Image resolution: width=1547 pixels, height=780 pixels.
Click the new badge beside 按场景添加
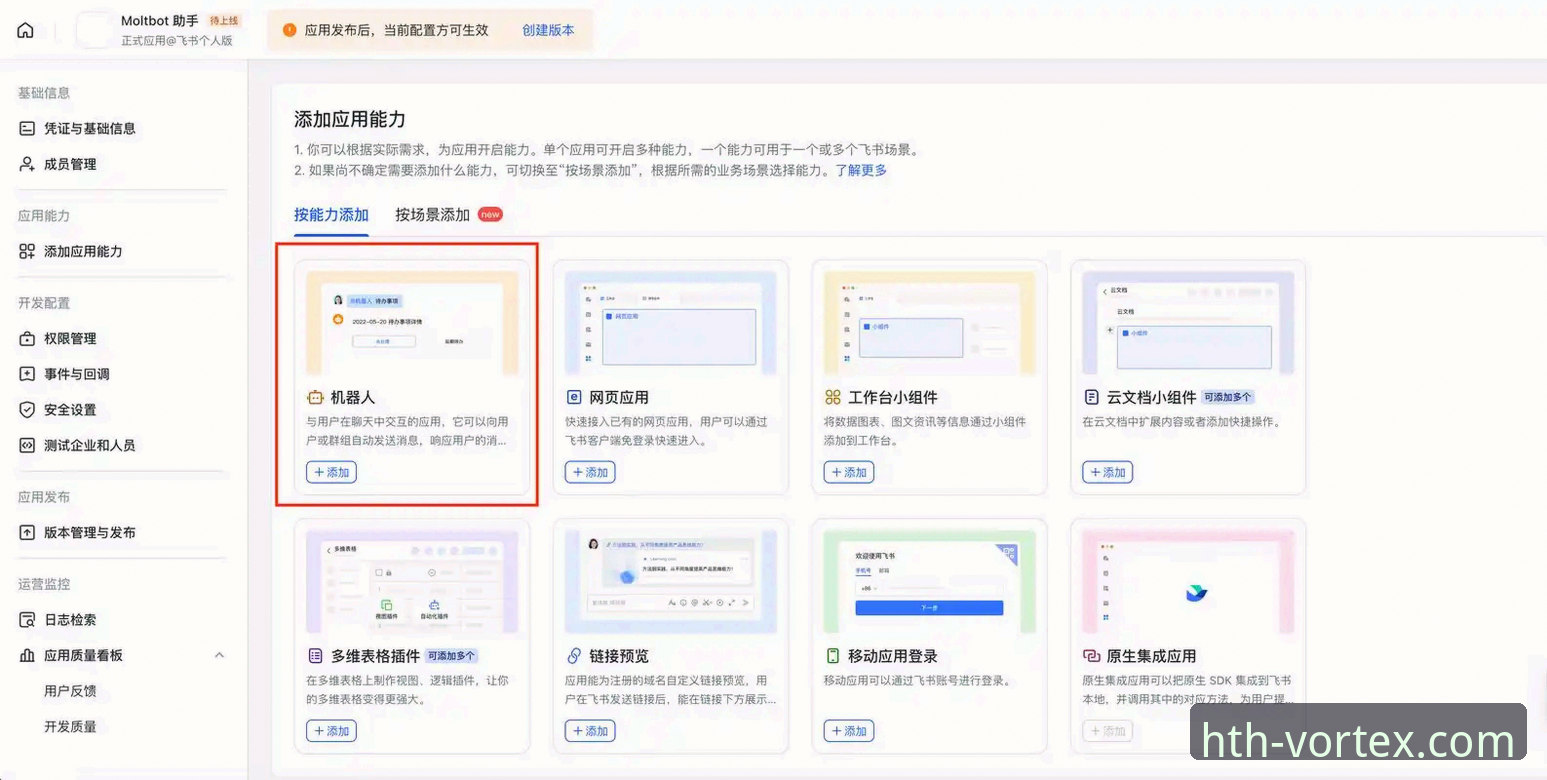[x=490, y=214]
